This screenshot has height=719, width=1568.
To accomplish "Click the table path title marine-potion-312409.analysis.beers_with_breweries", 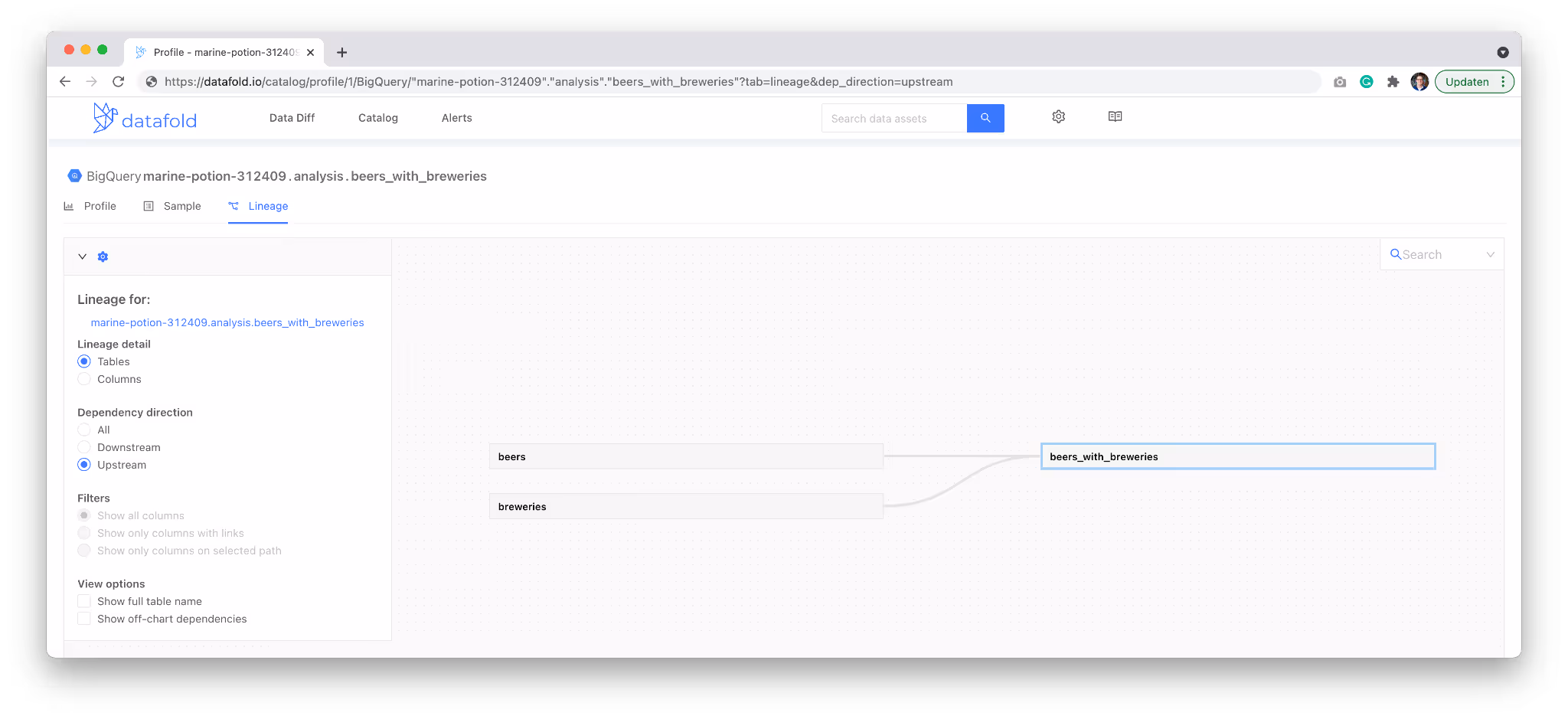I will click(x=315, y=176).
